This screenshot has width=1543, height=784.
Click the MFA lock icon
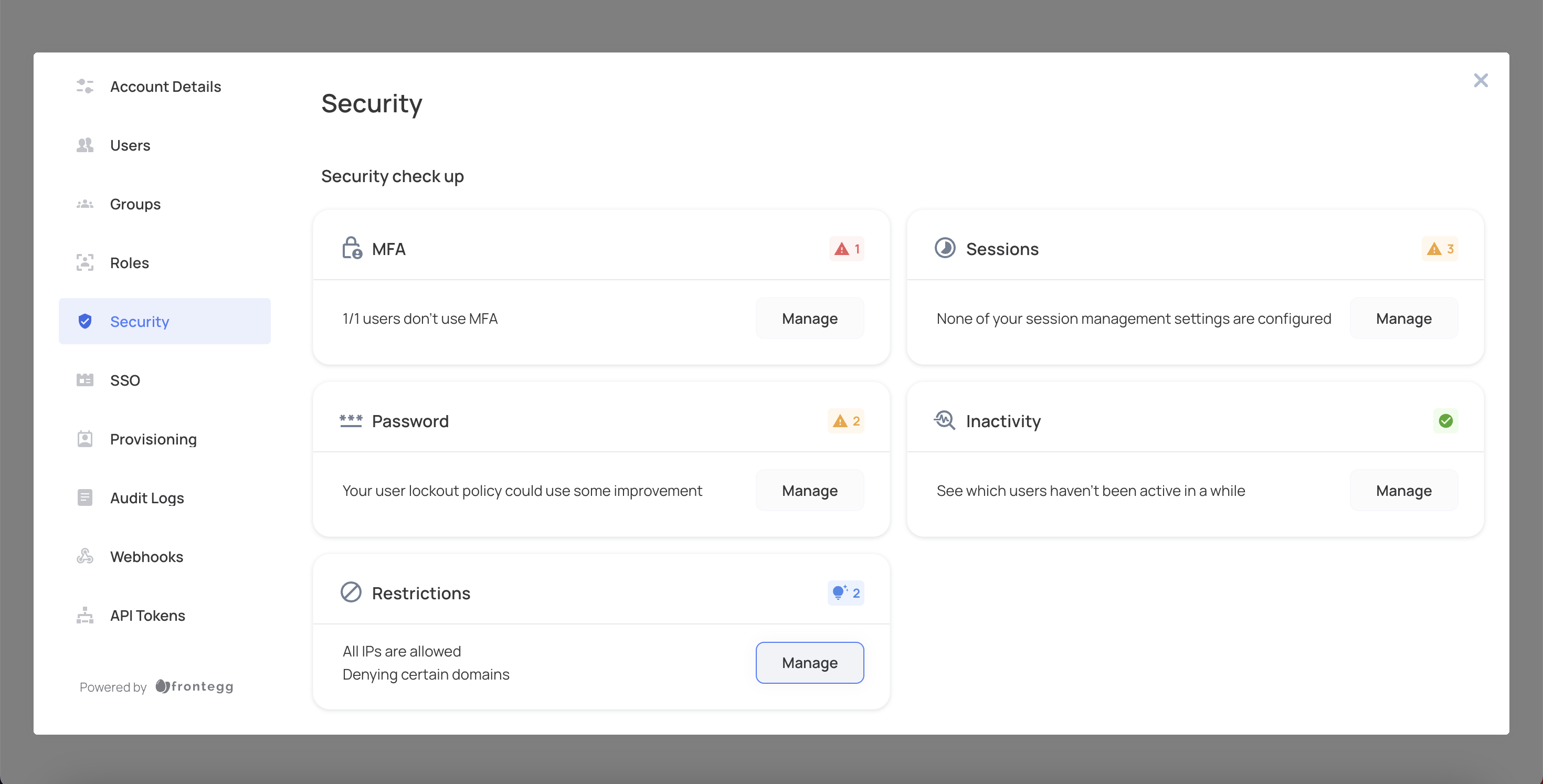pyautogui.click(x=352, y=248)
